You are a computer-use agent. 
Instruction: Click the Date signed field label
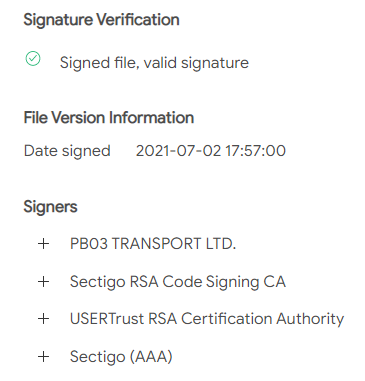pos(67,151)
